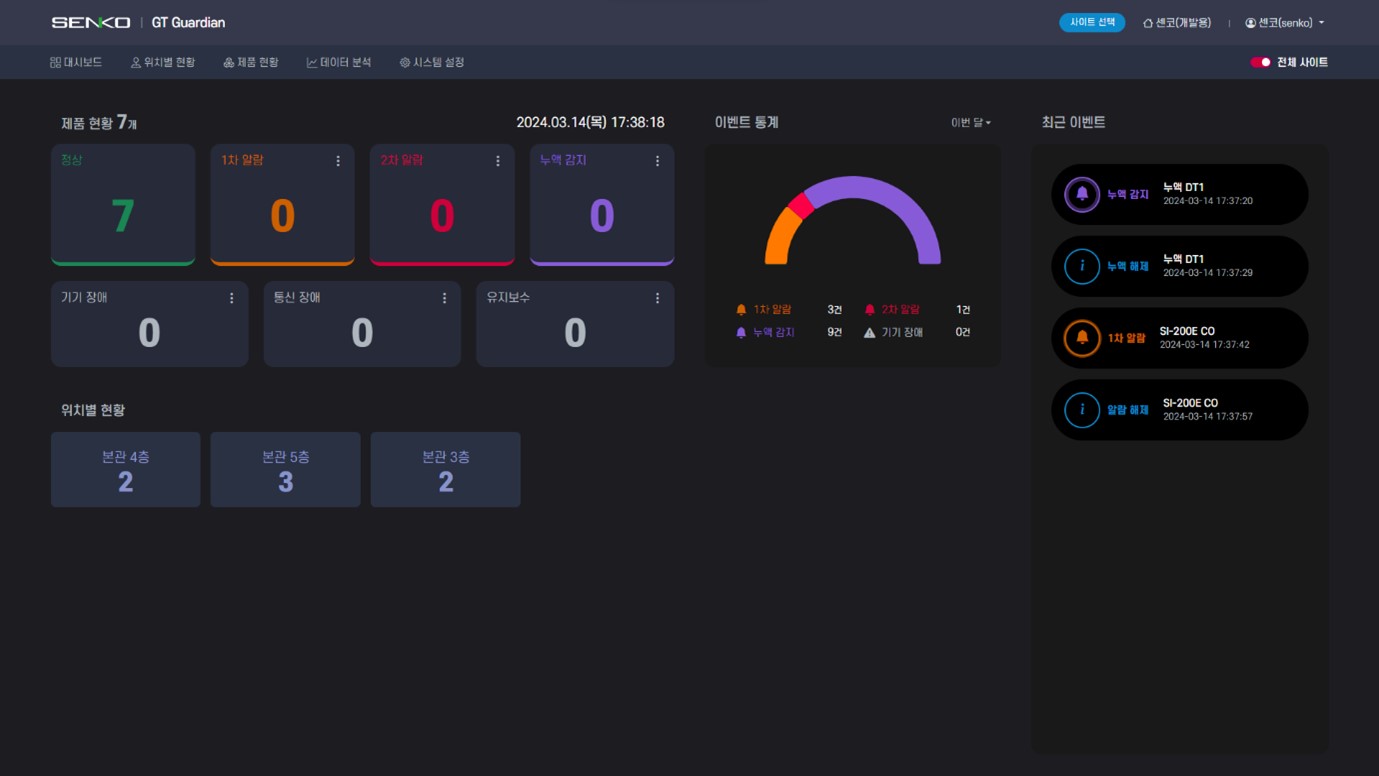Click the 사이트 선택 button
The height and width of the screenshot is (776, 1379).
click(1092, 23)
